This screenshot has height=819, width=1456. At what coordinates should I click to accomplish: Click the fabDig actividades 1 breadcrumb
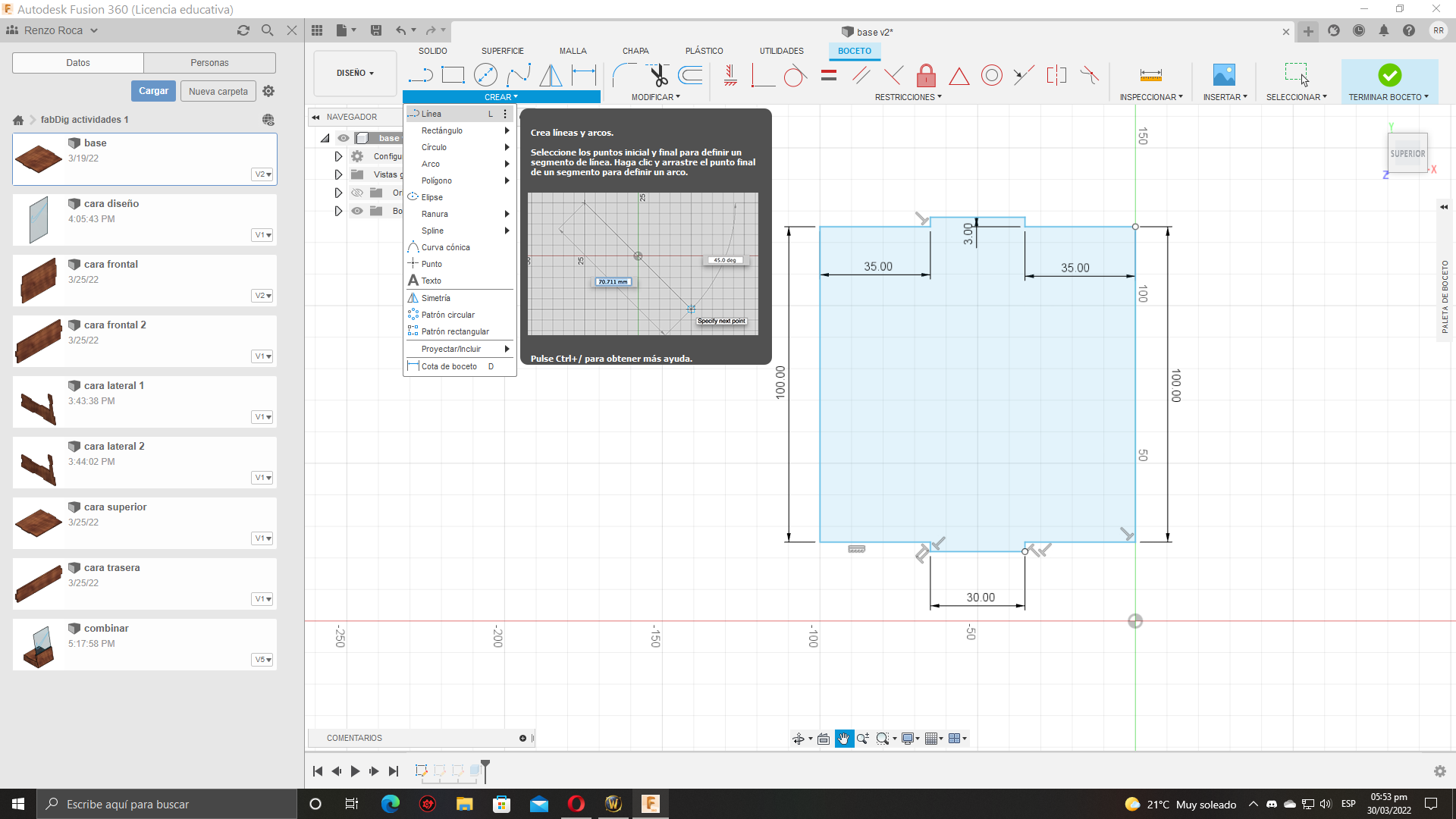[x=84, y=120]
